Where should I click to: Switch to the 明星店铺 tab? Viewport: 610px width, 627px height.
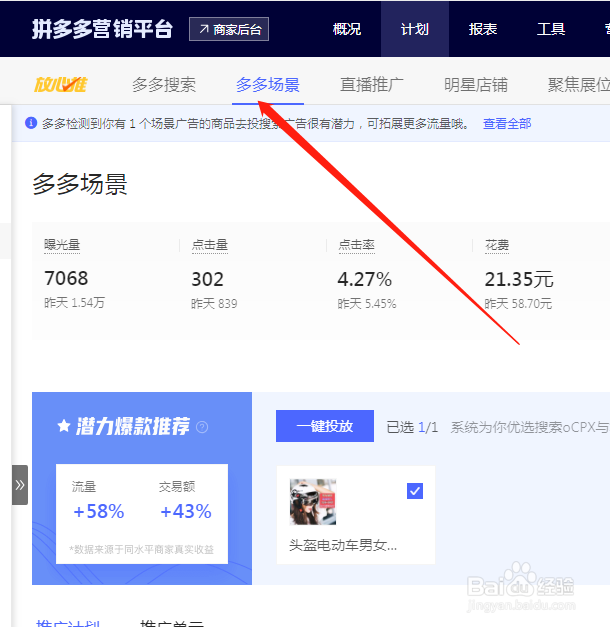click(476, 85)
